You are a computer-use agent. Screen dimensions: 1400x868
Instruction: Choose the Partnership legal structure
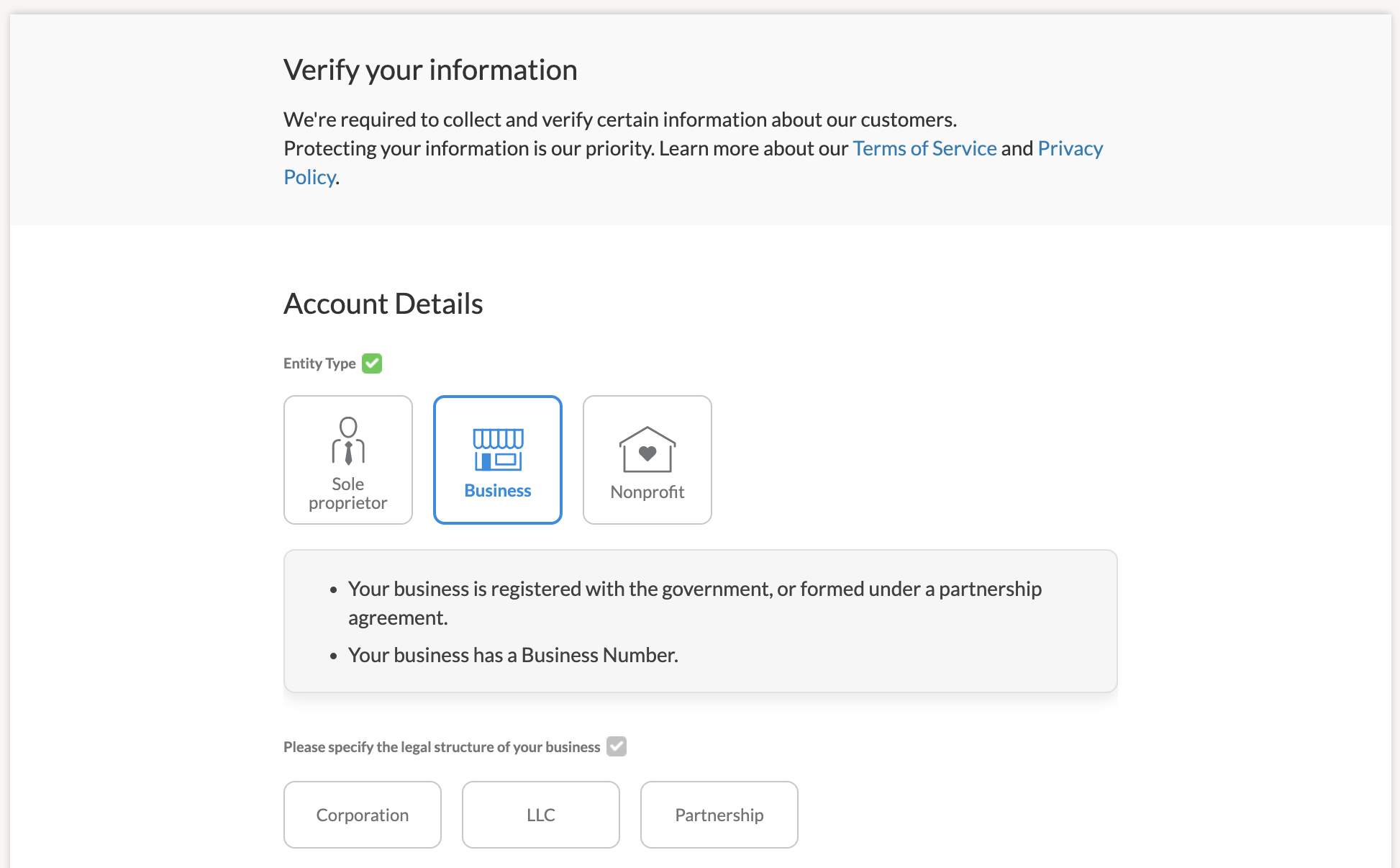719,815
